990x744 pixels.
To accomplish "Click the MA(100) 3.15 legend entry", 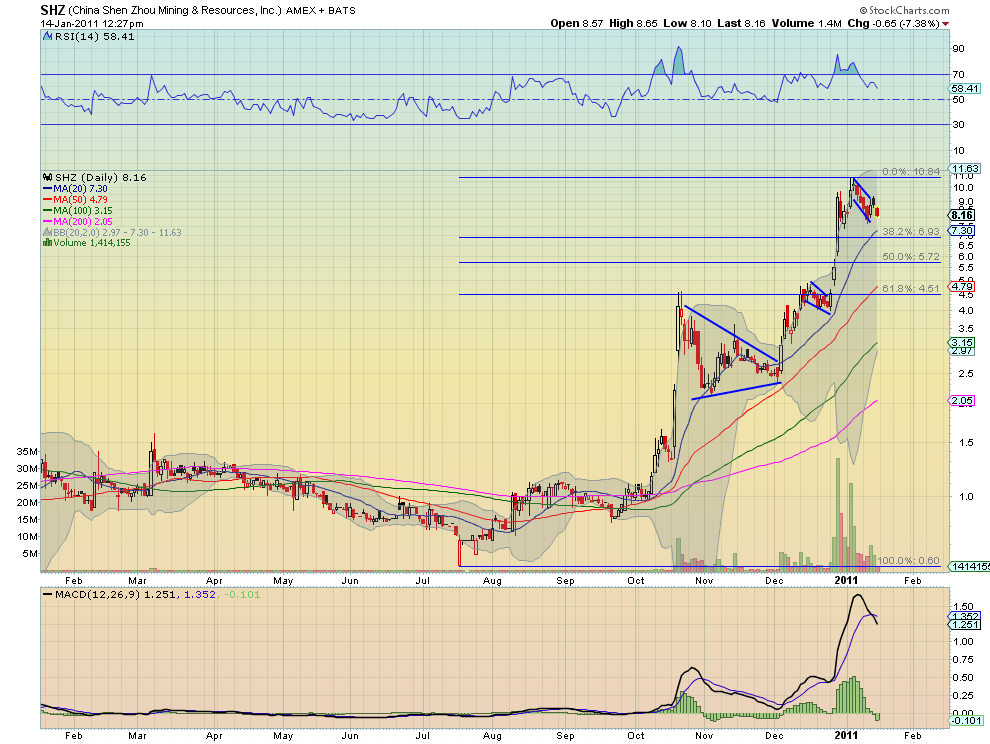I will (83, 210).
